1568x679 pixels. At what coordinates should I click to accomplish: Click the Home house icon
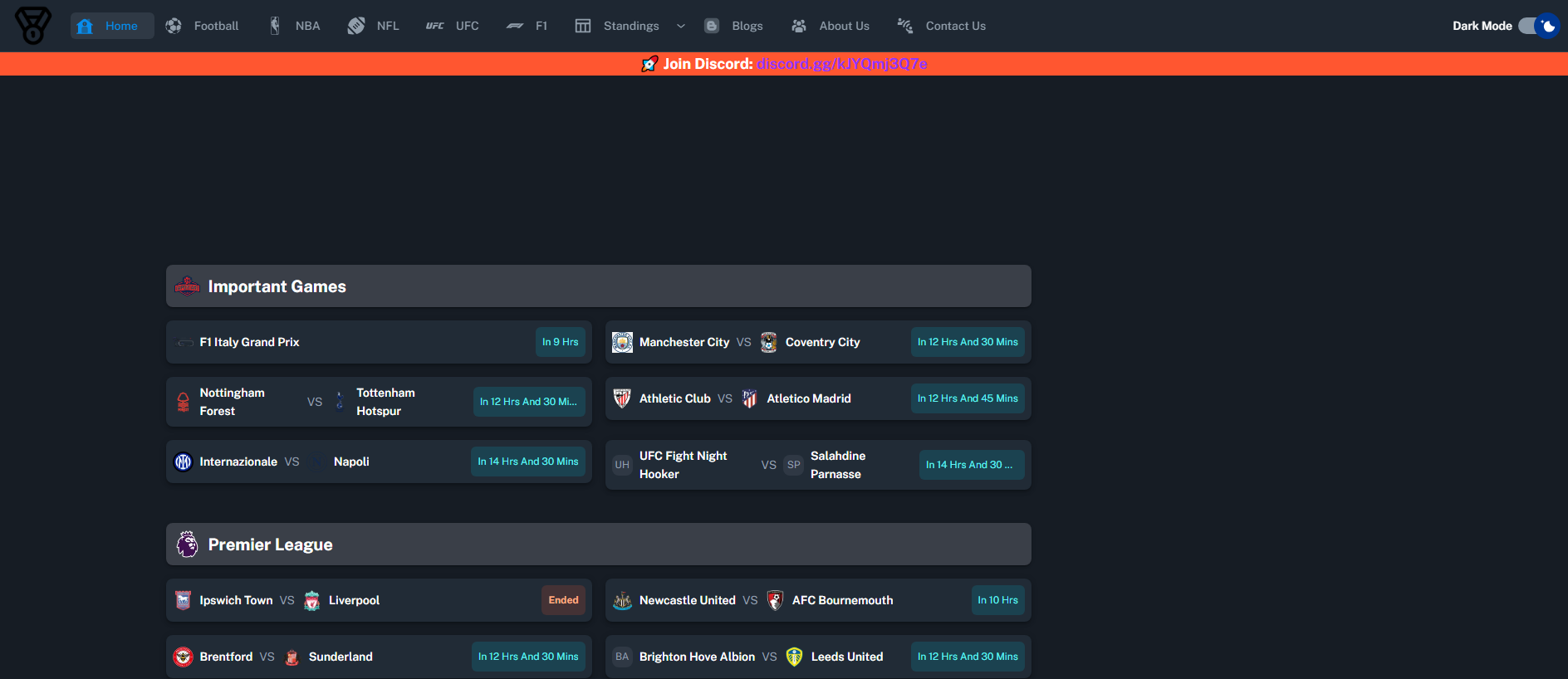(x=85, y=26)
